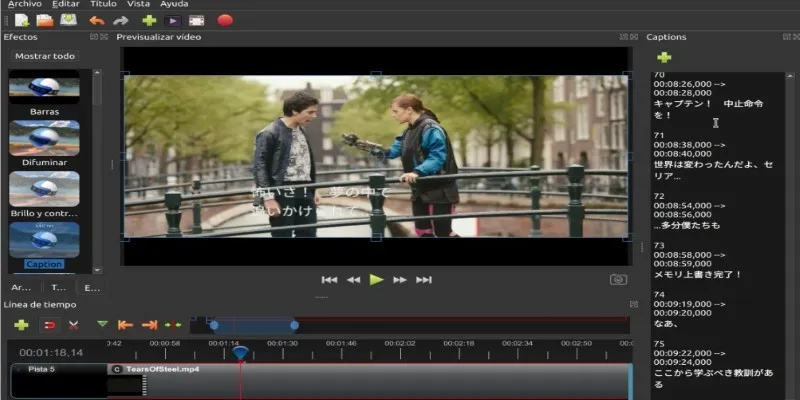Toggle the razor cut tool
This screenshot has height=400, width=800.
[73, 325]
